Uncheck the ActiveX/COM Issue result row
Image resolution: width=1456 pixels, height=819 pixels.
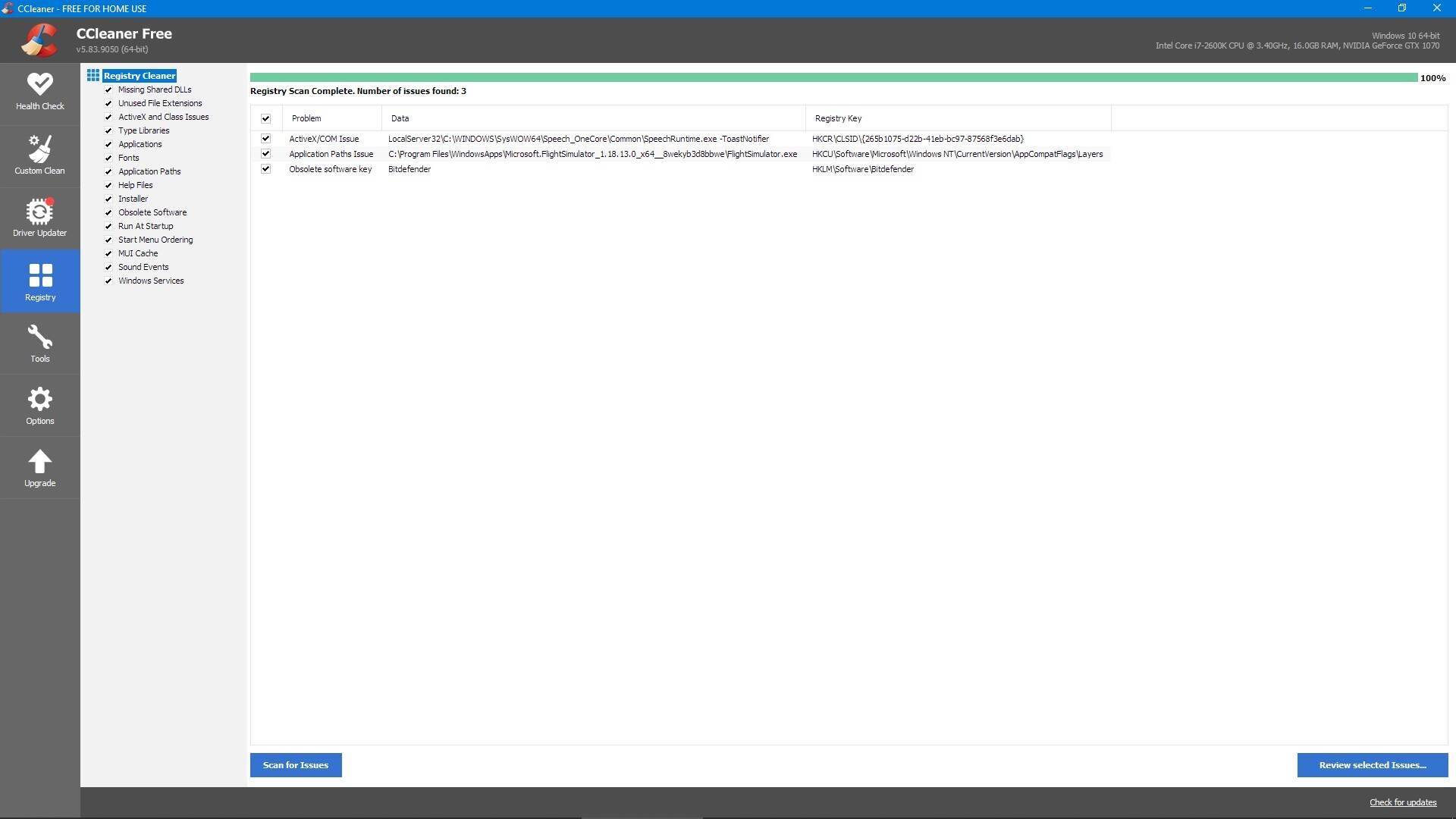pyautogui.click(x=265, y=139)
